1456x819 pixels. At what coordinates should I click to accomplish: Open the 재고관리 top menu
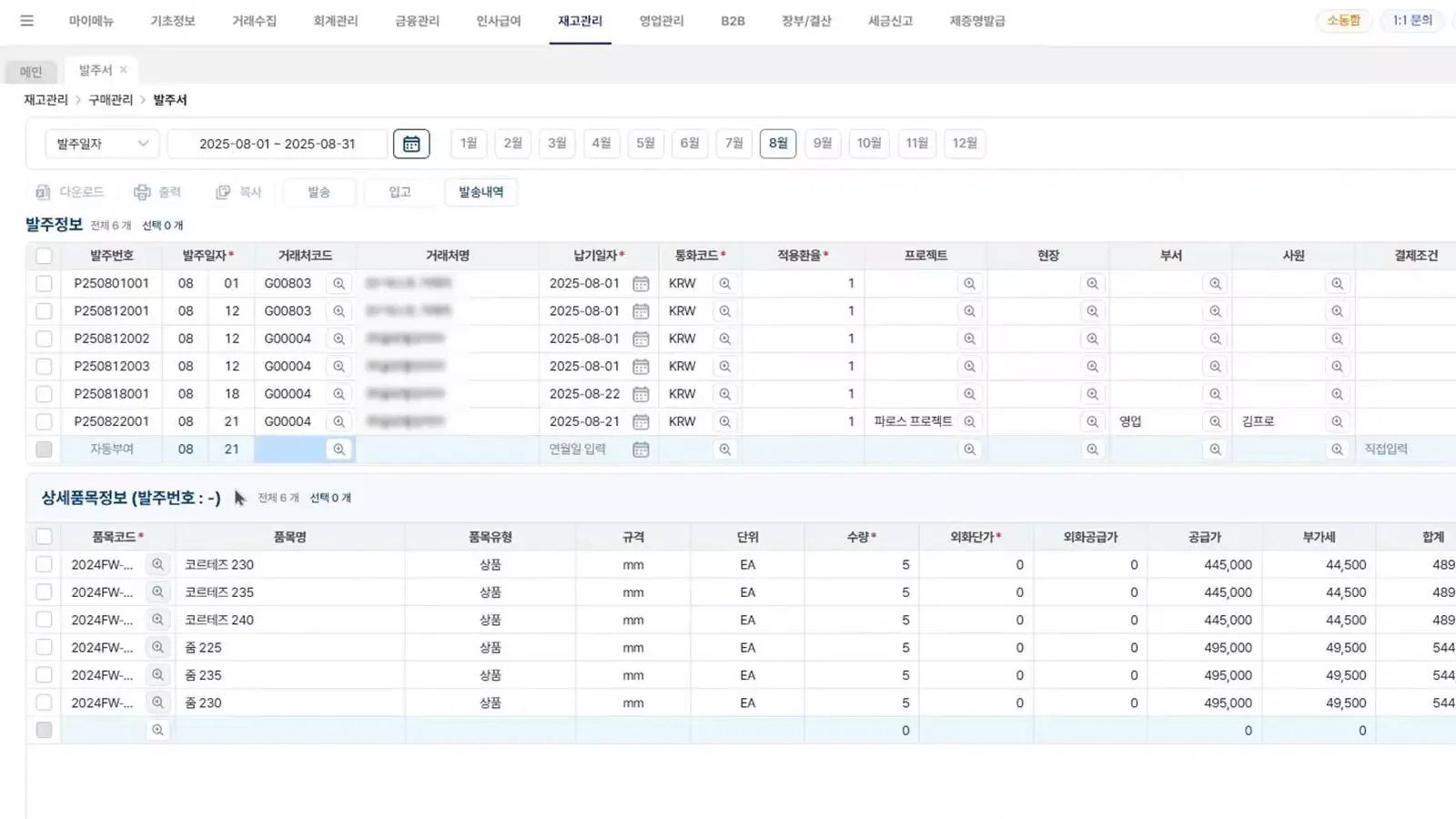[x=580, y=21]
